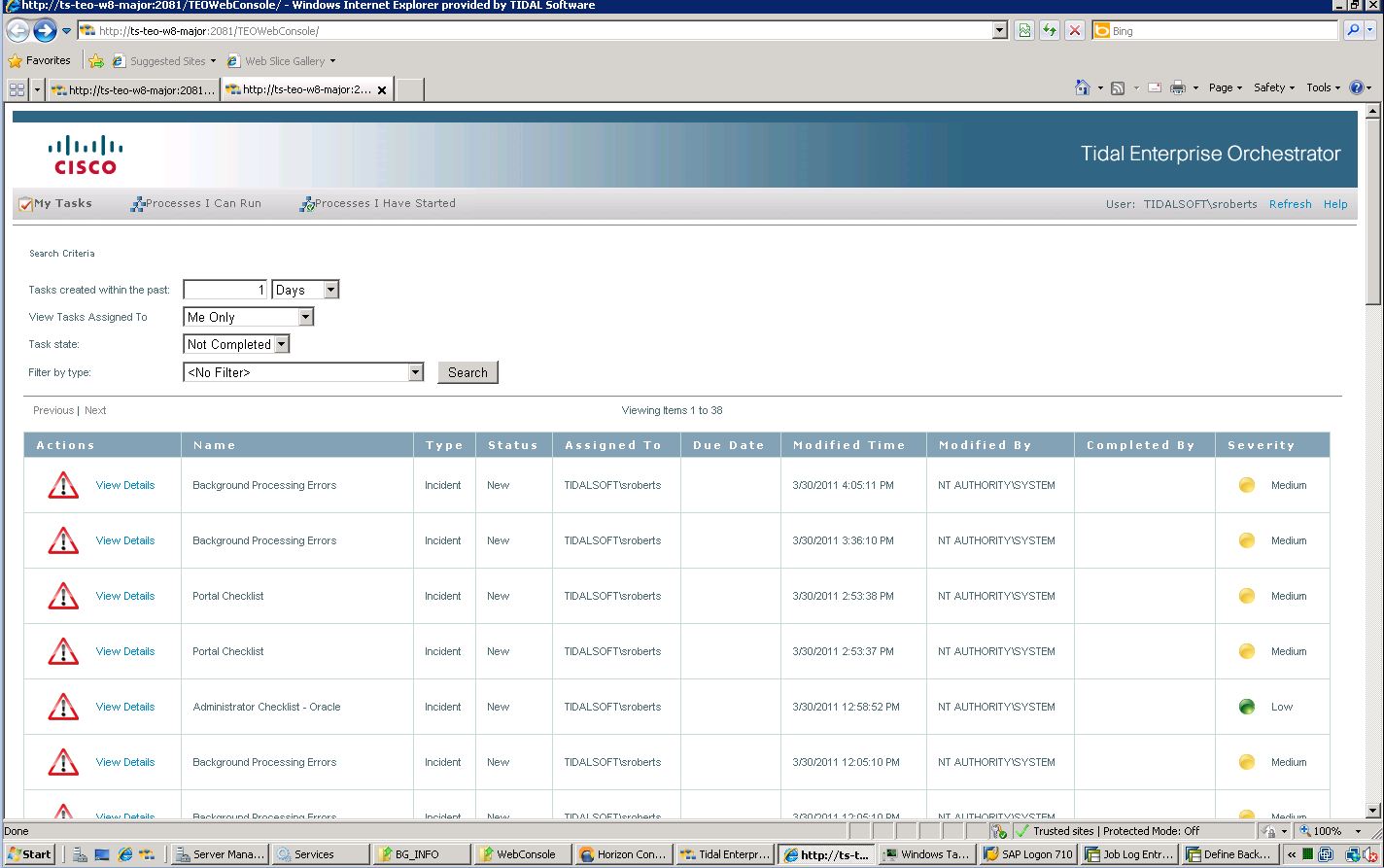Screen dimensions: 1384x868
Task: Switch to SAP Logon 710 taskbar item
Action: click(1027, 854)
